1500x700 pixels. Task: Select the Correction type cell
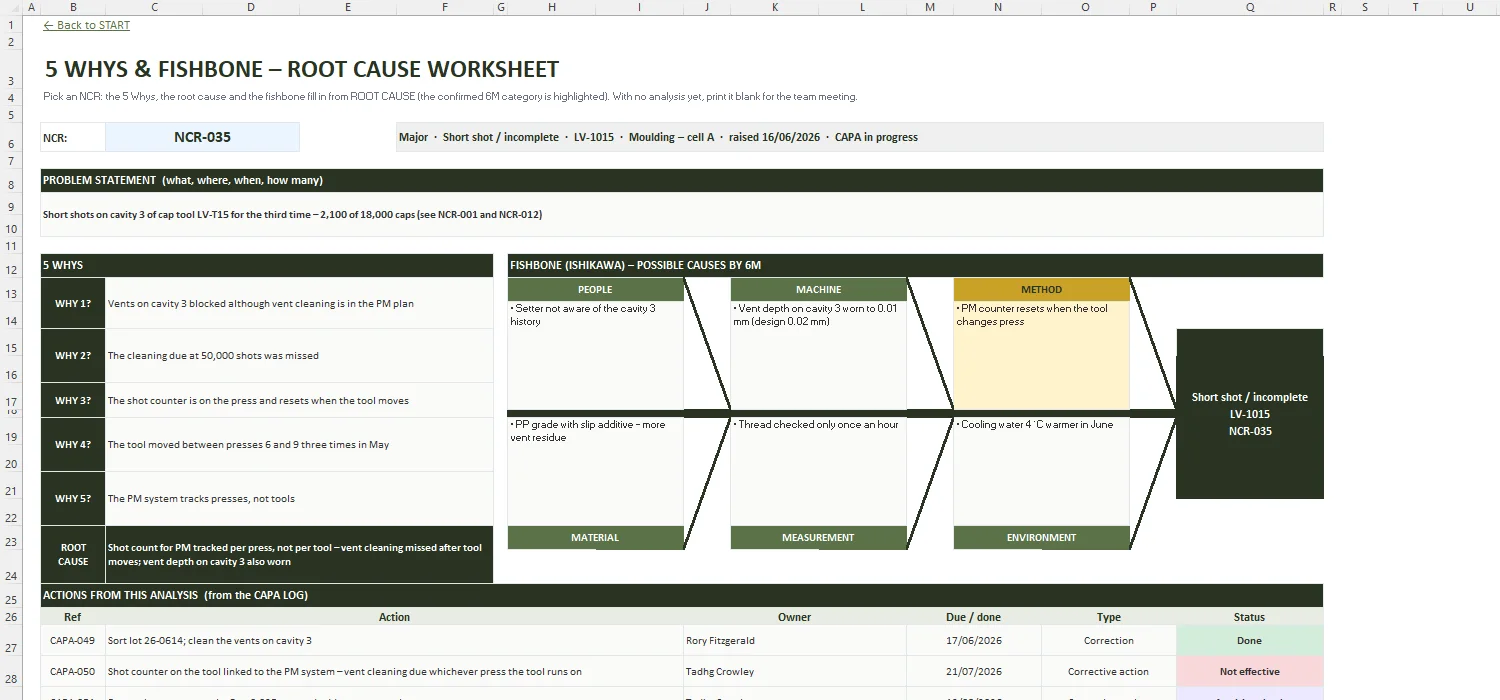(x=1108, y=641)
